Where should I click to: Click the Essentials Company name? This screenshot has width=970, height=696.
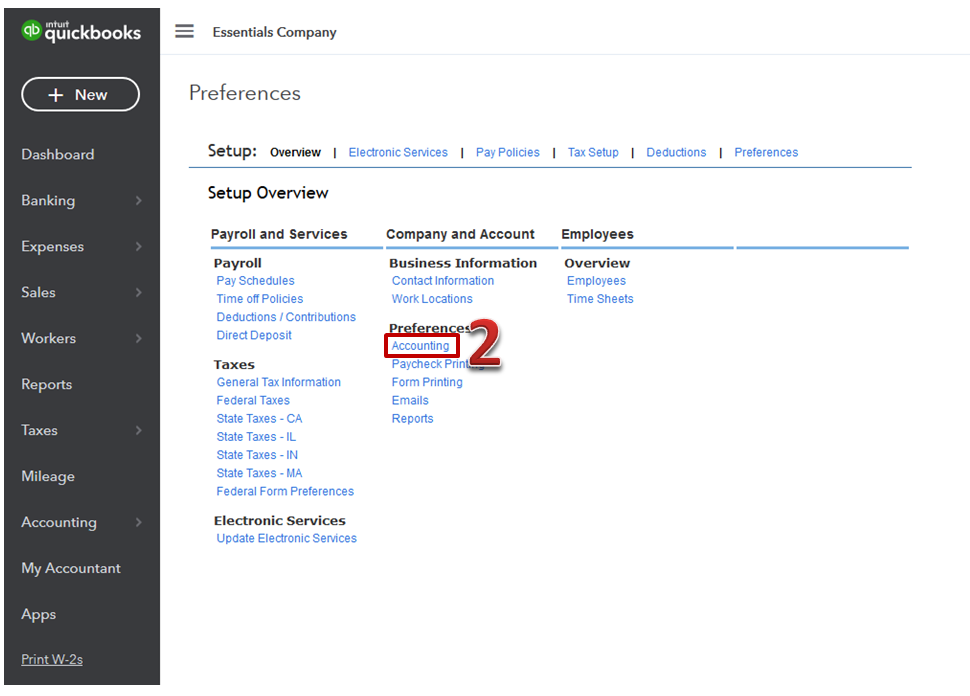(x=275, y=32)
